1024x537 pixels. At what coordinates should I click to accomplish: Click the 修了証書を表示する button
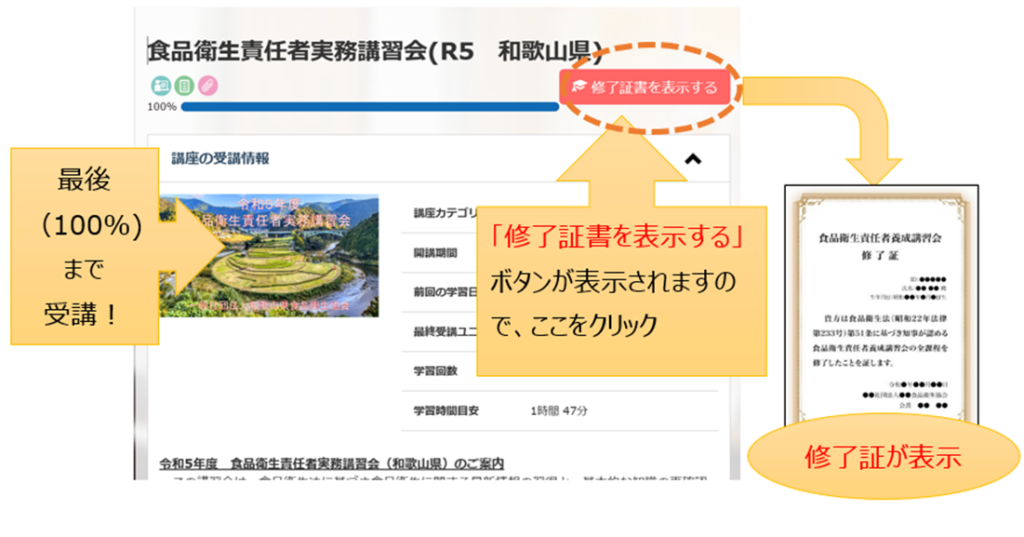645,87
